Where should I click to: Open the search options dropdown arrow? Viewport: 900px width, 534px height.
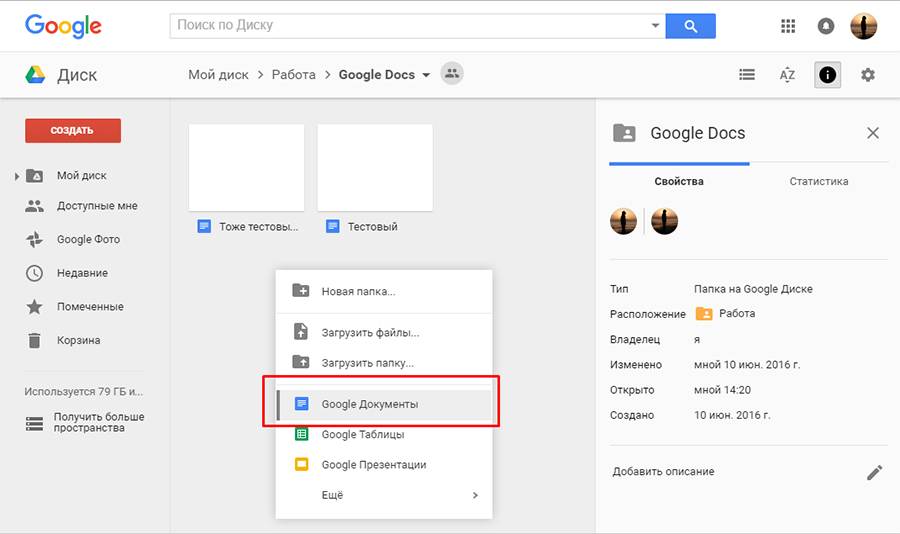tap(655, 26)
